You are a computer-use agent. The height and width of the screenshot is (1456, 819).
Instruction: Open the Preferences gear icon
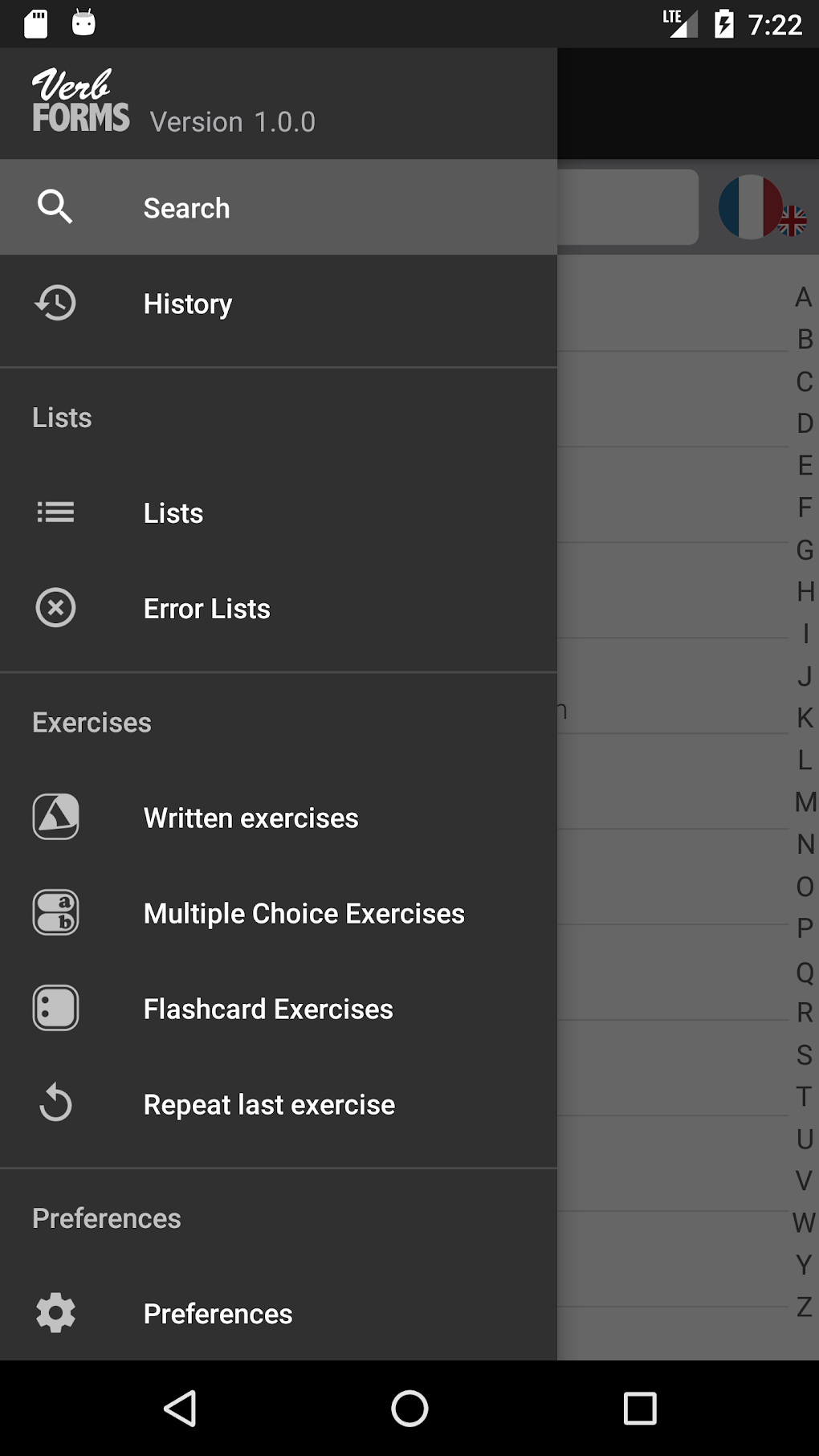[x=55, y=1313]
